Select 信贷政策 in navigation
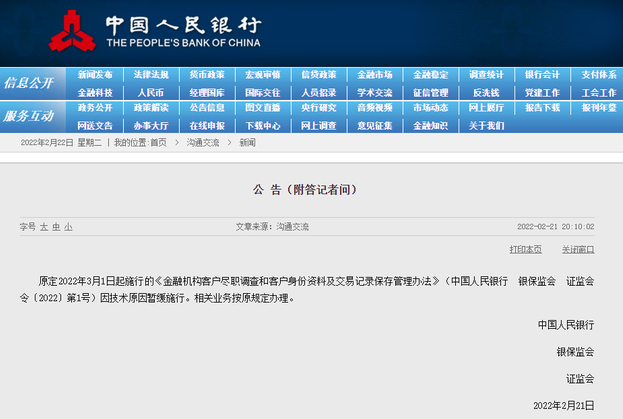This screenshot has height=419, width=623. (319, 75)
